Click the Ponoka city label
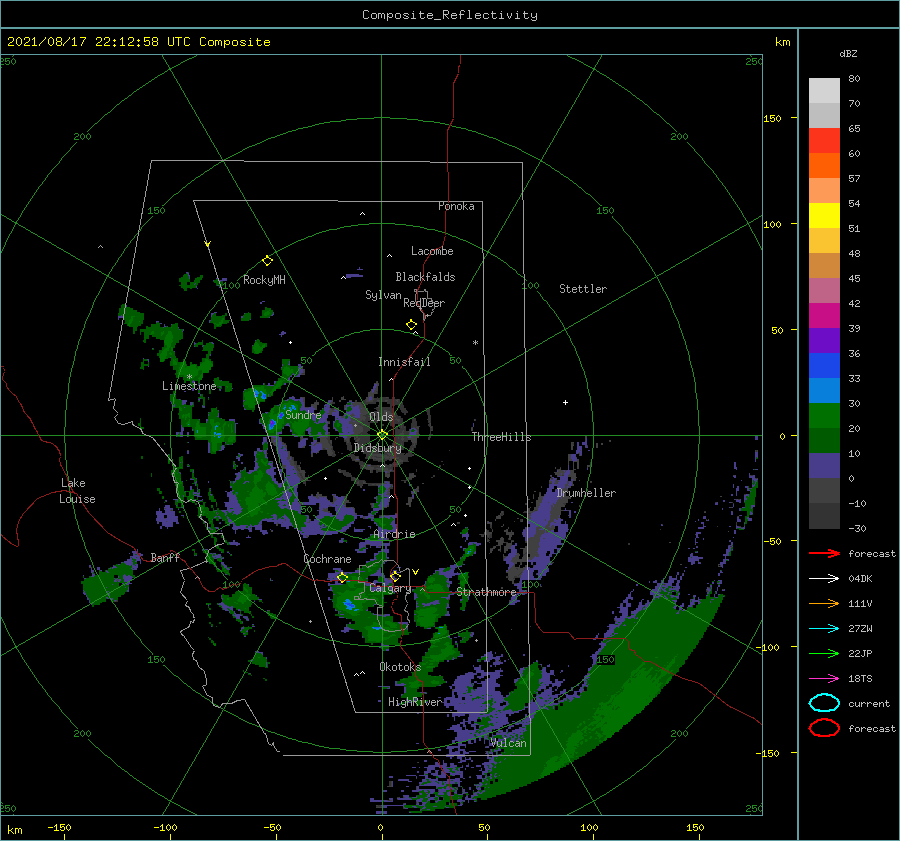900x841 pixels. tap(456, 206)
